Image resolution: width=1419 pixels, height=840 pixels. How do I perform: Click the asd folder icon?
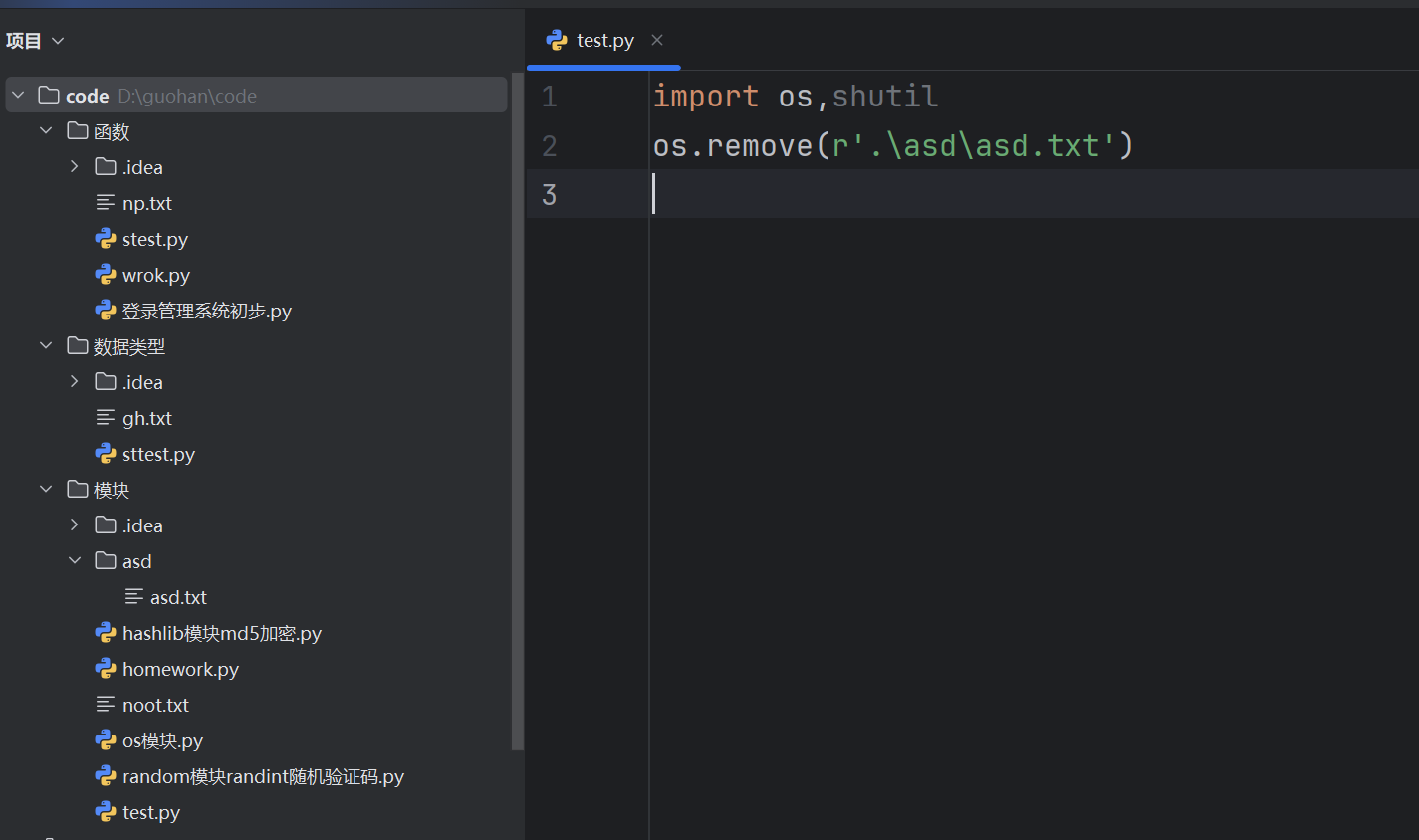coord(106,561)
